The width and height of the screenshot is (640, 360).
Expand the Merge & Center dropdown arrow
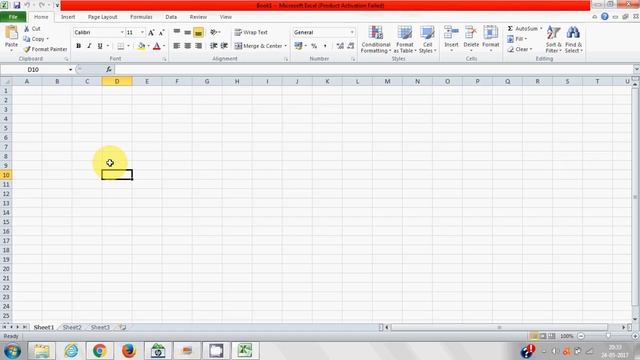pyautogui.click(x=286, y=46)
